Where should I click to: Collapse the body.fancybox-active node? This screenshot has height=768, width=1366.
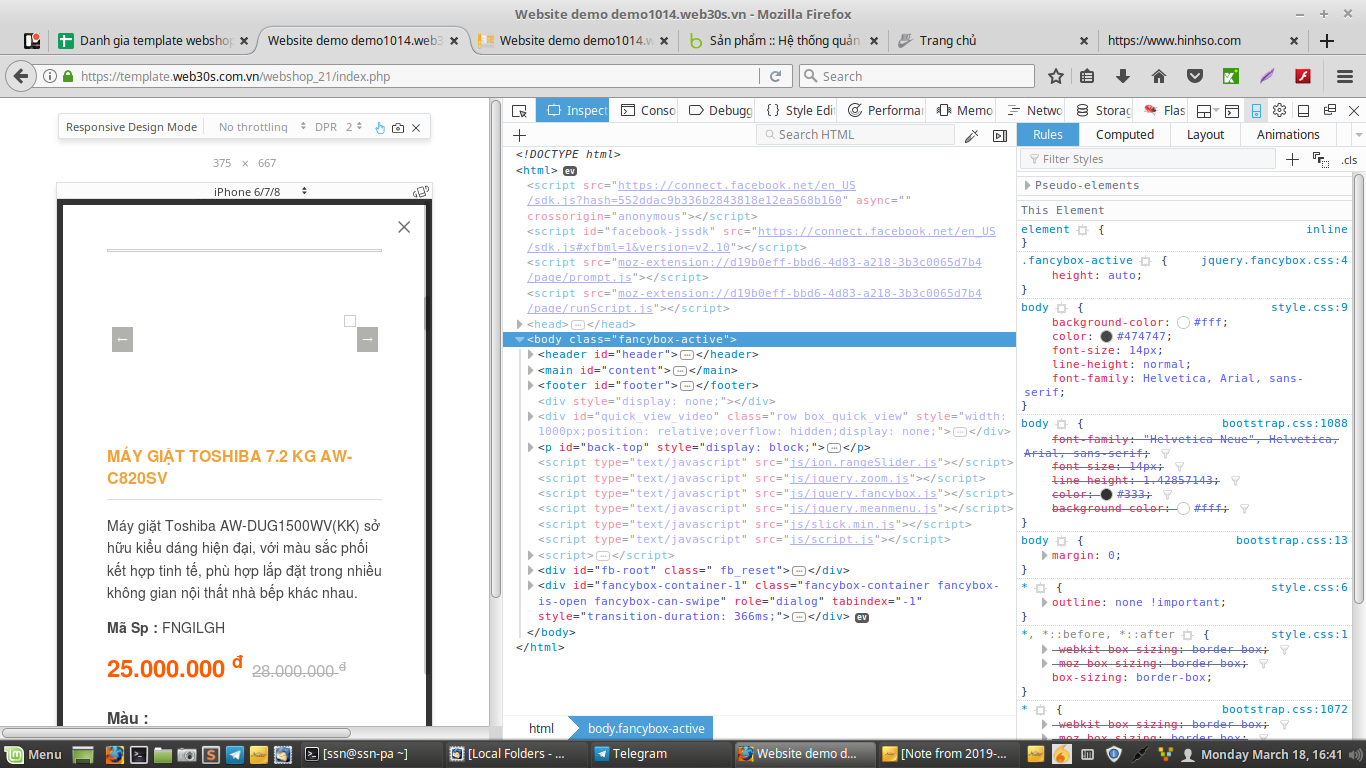520,340
